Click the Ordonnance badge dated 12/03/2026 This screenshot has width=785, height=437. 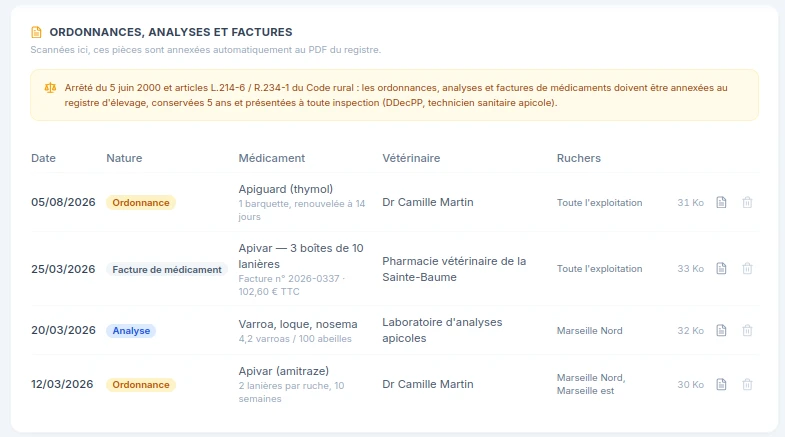point(141,385)
